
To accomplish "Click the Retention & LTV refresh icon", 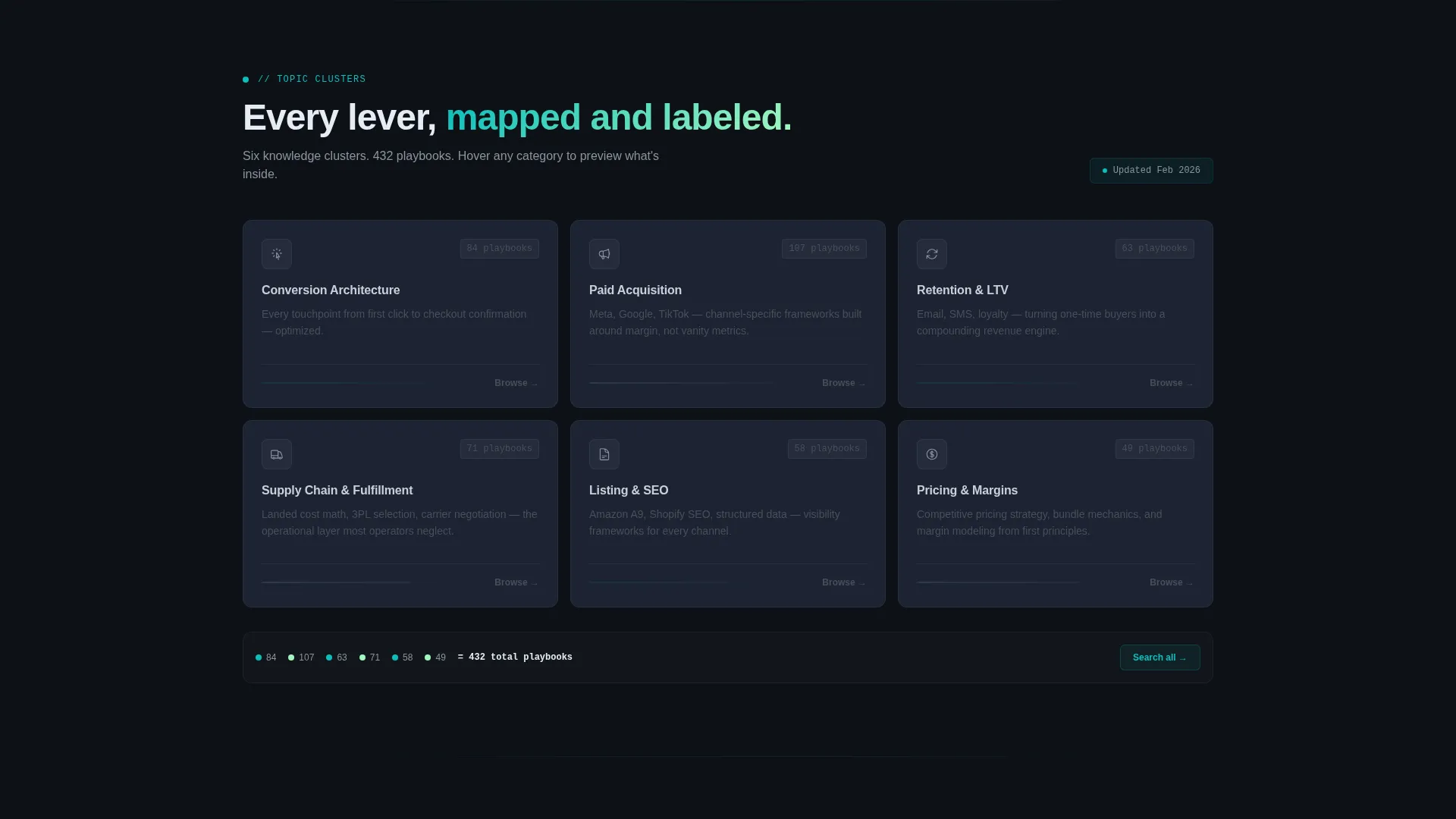I will 932,254.
